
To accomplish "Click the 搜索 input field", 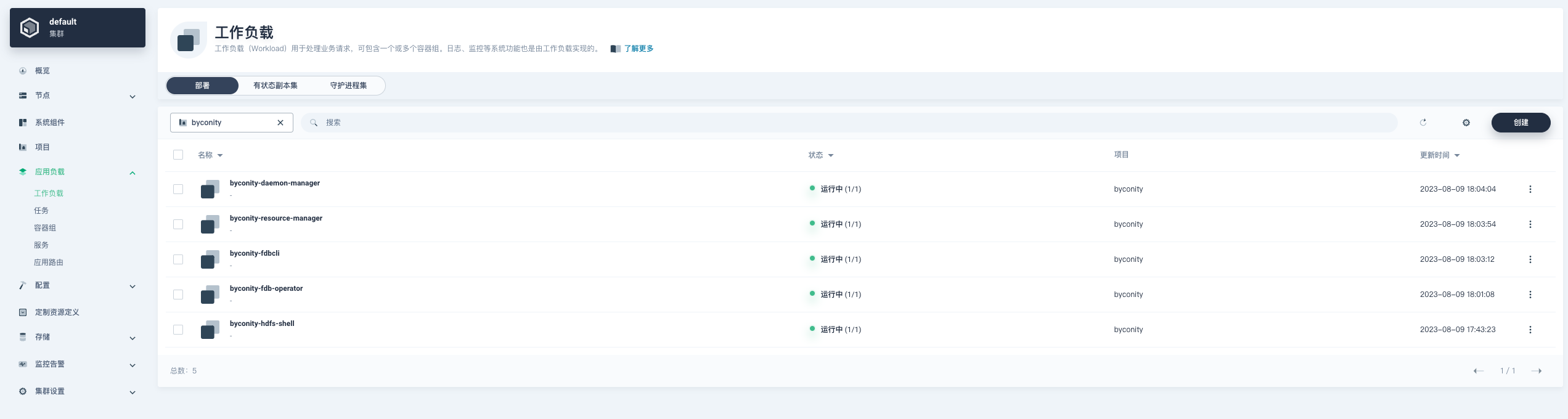I will point(851,123).
